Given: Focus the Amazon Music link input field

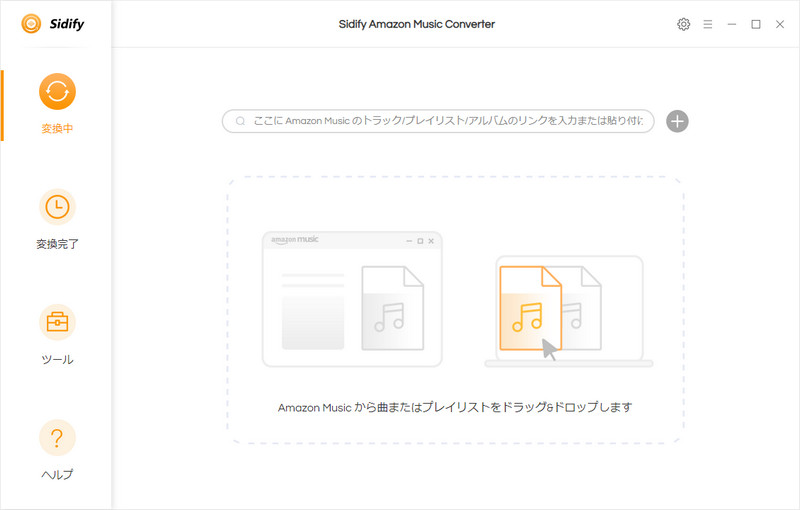Looking at the screenshot, I should (x=438, y=121).
